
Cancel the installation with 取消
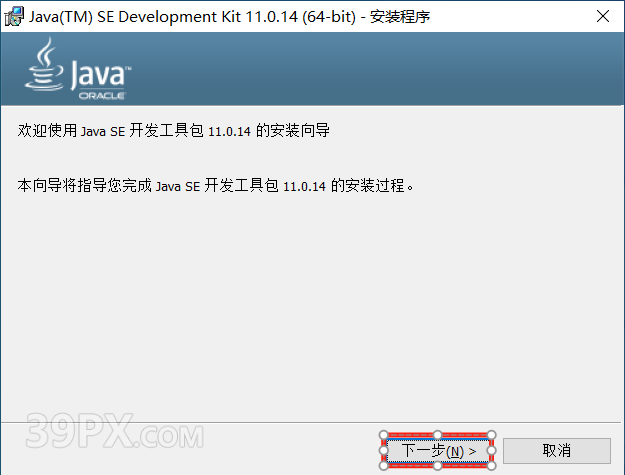[x=556, y=451]
